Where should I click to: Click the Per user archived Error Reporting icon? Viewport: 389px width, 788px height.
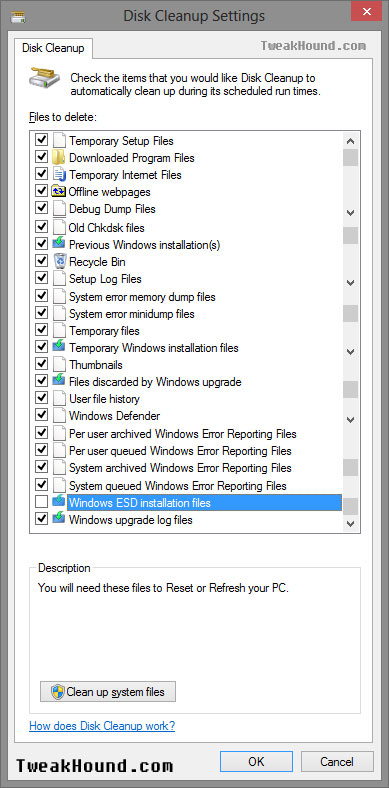pos(59,434)
